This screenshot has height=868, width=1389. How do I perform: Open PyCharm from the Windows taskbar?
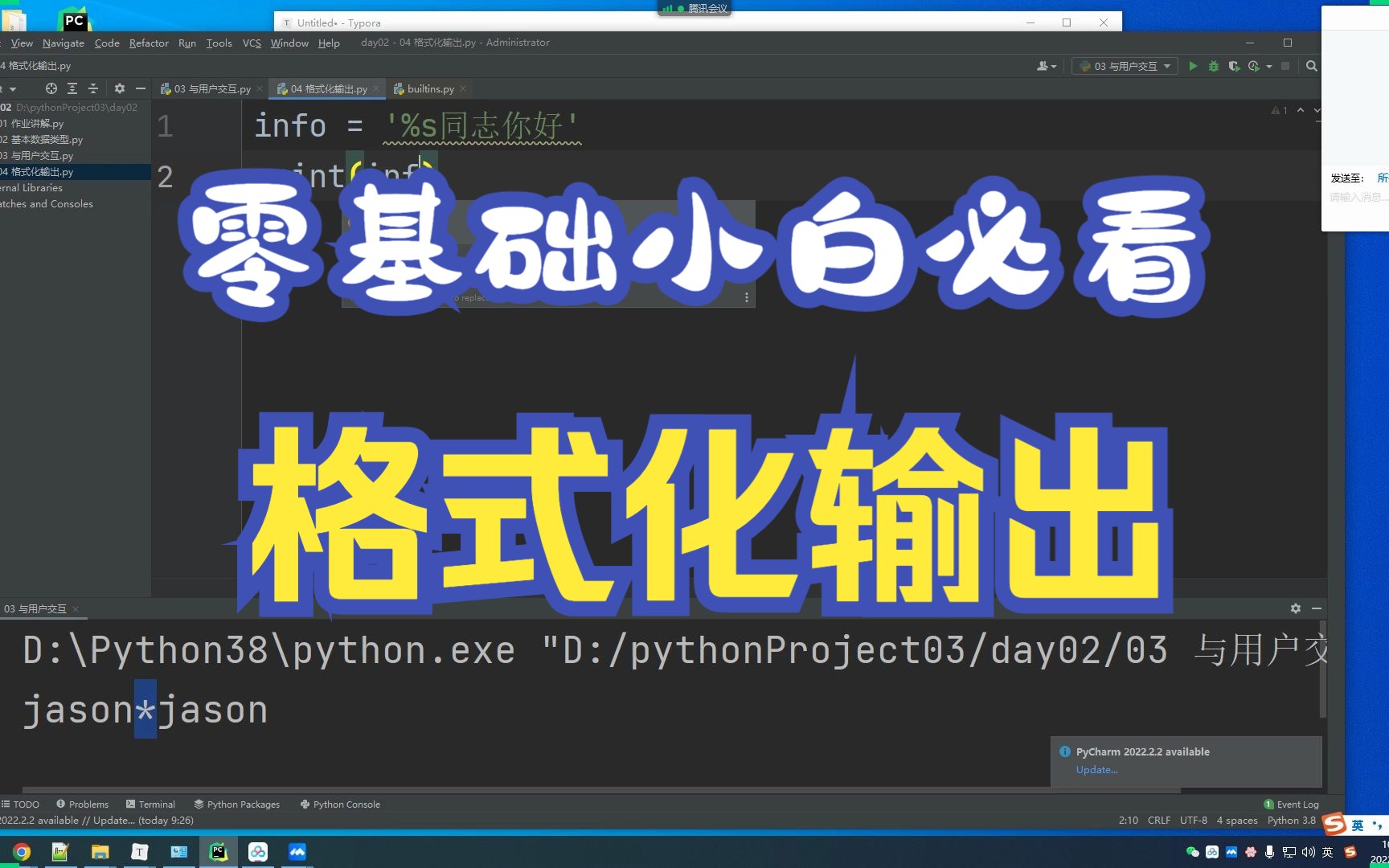coord(218,852)
